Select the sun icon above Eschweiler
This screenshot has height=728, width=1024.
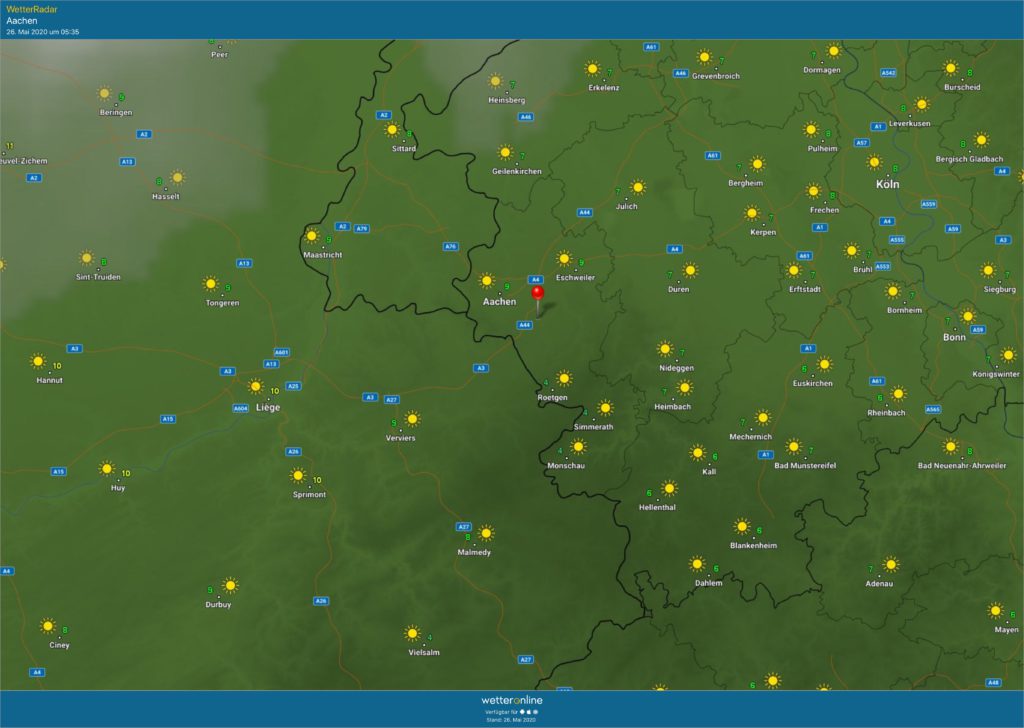pos(564,259)
